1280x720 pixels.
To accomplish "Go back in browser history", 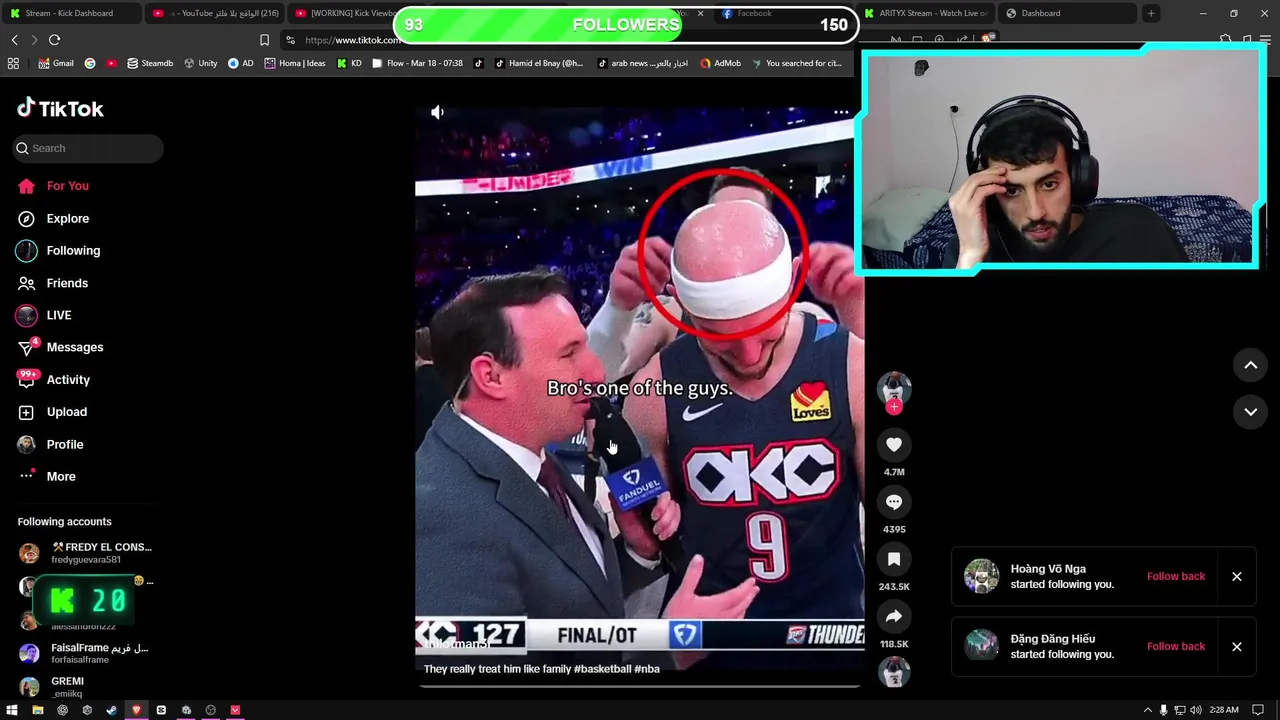I will [x=14, y=40].
